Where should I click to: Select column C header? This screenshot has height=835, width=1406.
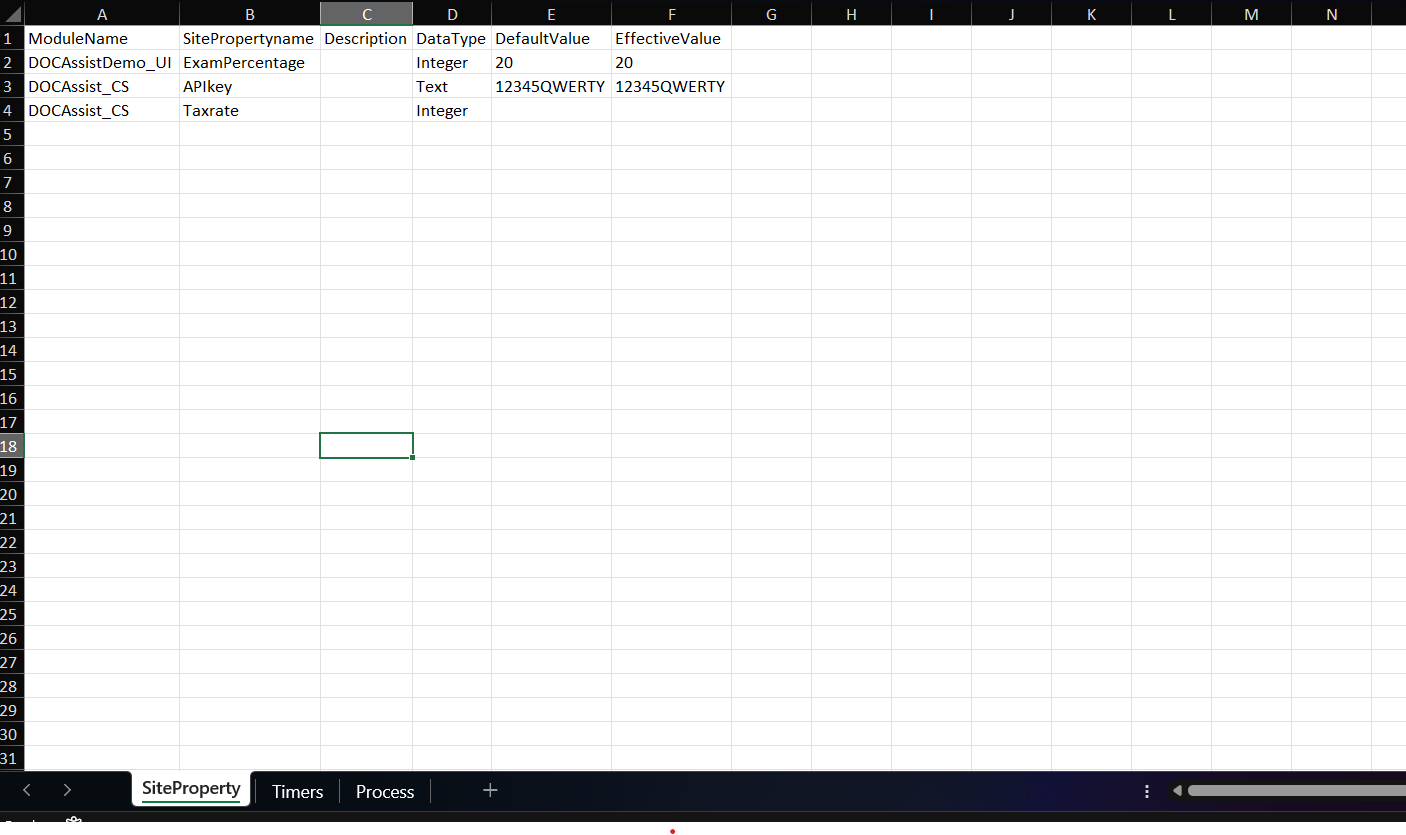(366, 14)
